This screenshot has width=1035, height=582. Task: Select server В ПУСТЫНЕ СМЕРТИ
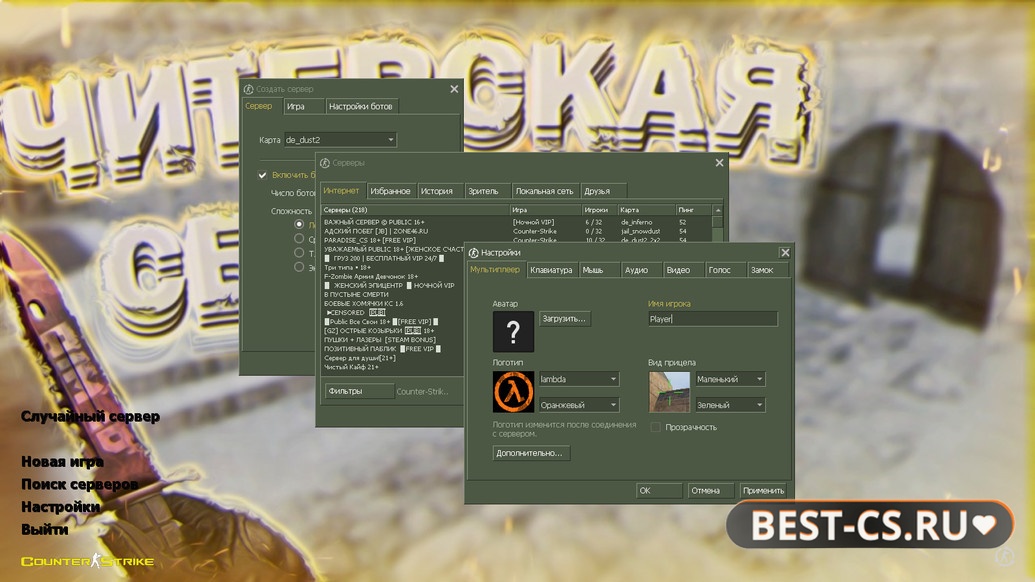356,294
